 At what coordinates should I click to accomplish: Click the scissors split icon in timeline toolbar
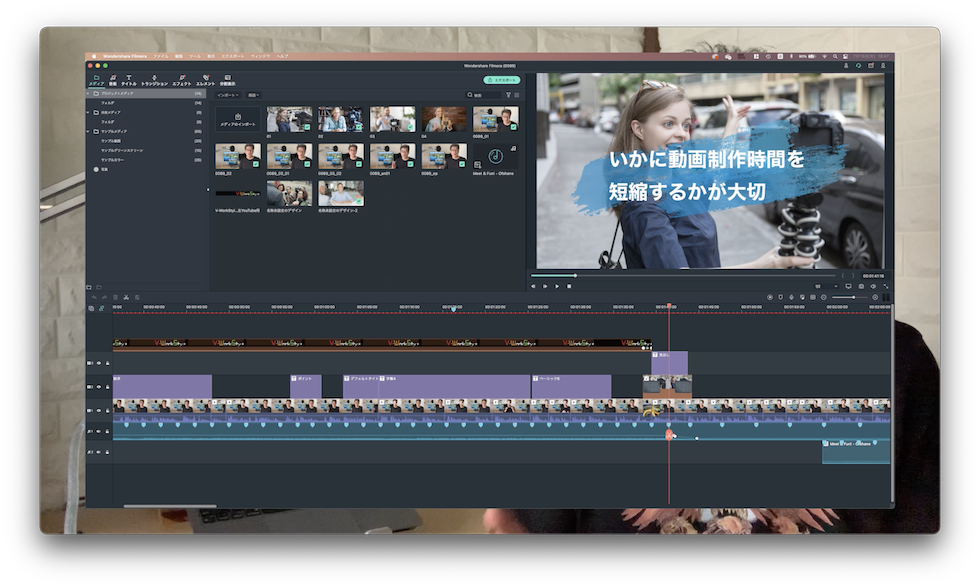(126, 297)
